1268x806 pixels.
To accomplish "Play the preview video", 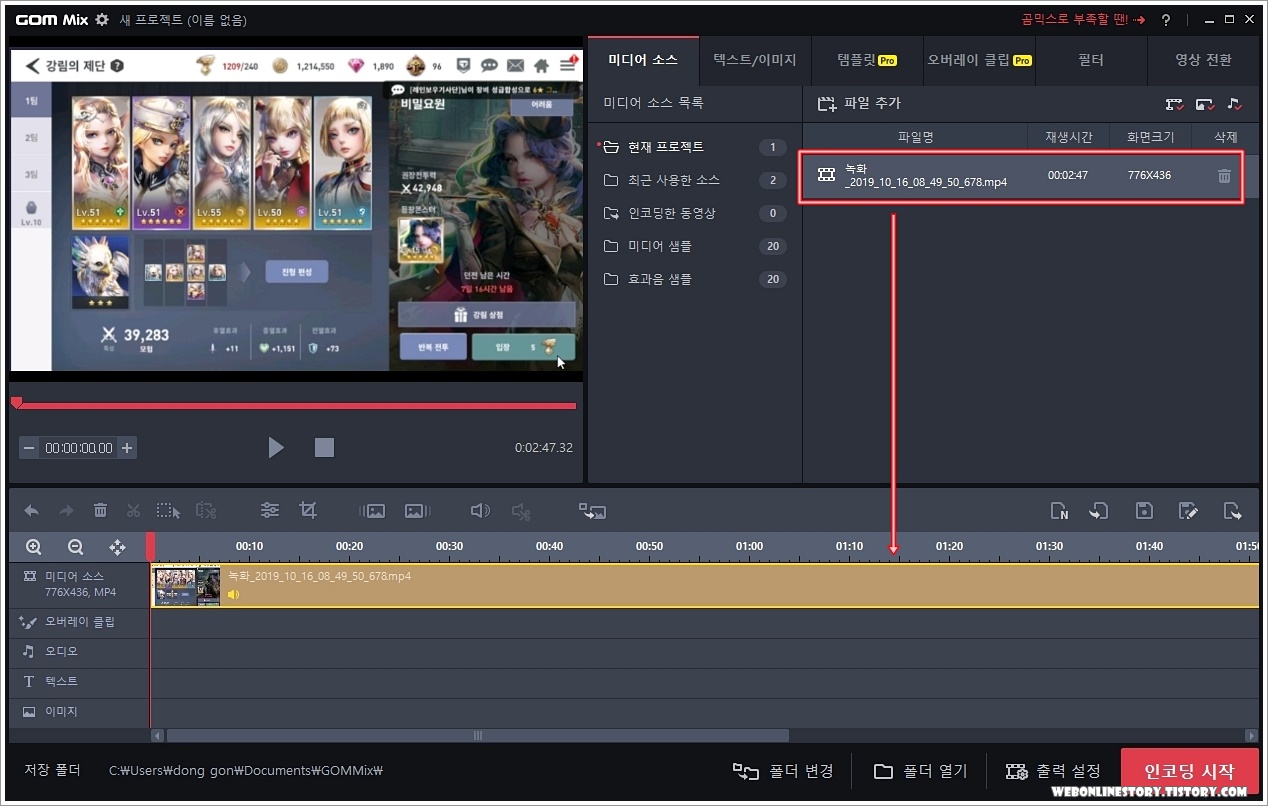I will click(x=276, y=448).
